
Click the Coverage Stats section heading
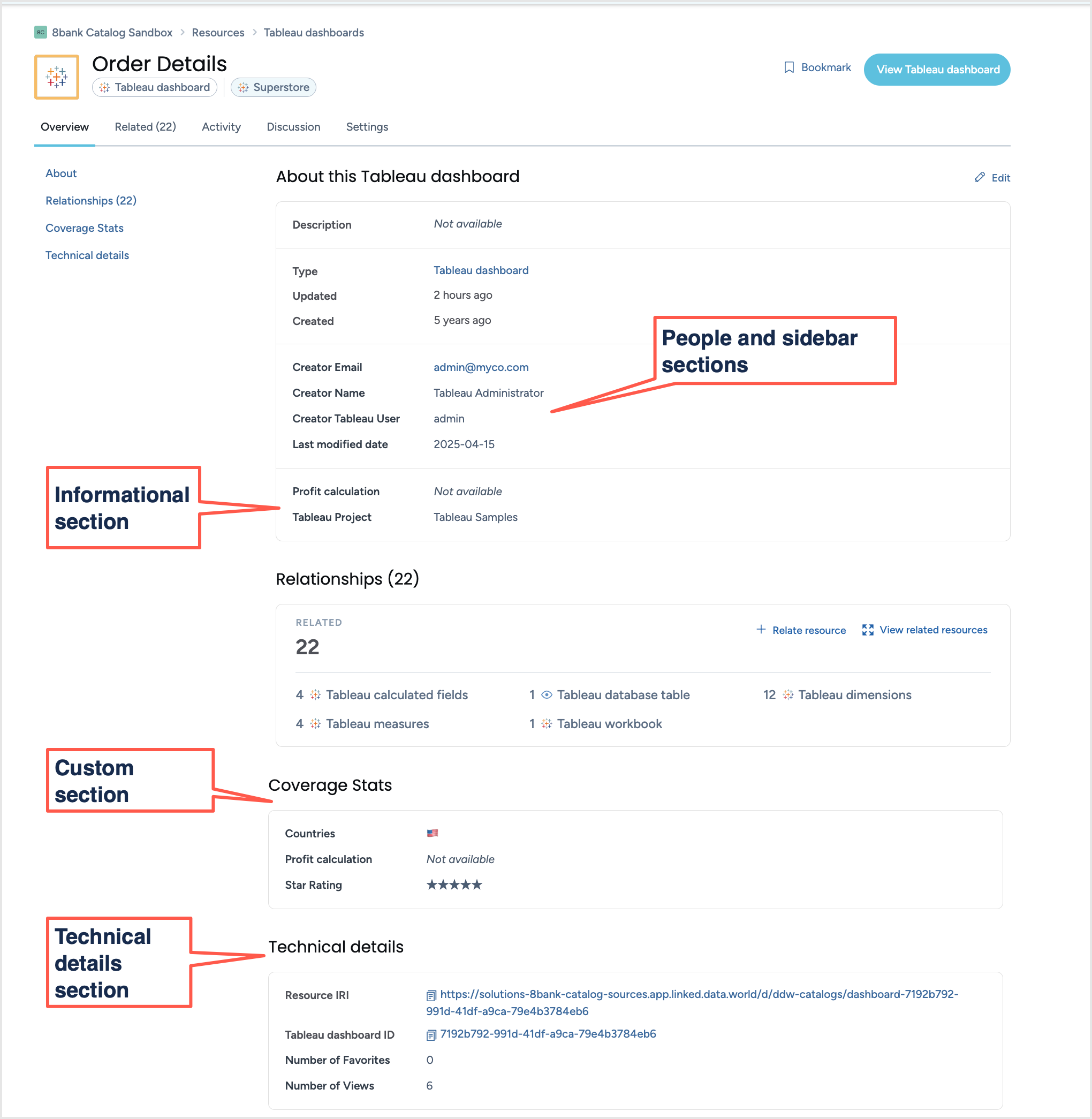[x=330, y=784]
